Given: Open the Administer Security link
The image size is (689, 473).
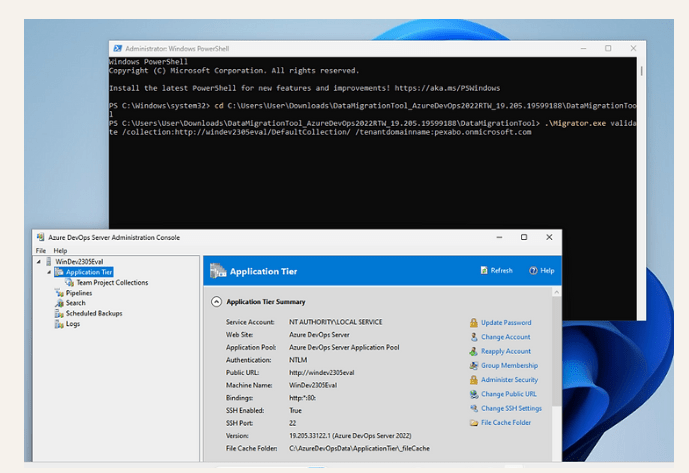Looking at the screenshot, I should 509,380.
